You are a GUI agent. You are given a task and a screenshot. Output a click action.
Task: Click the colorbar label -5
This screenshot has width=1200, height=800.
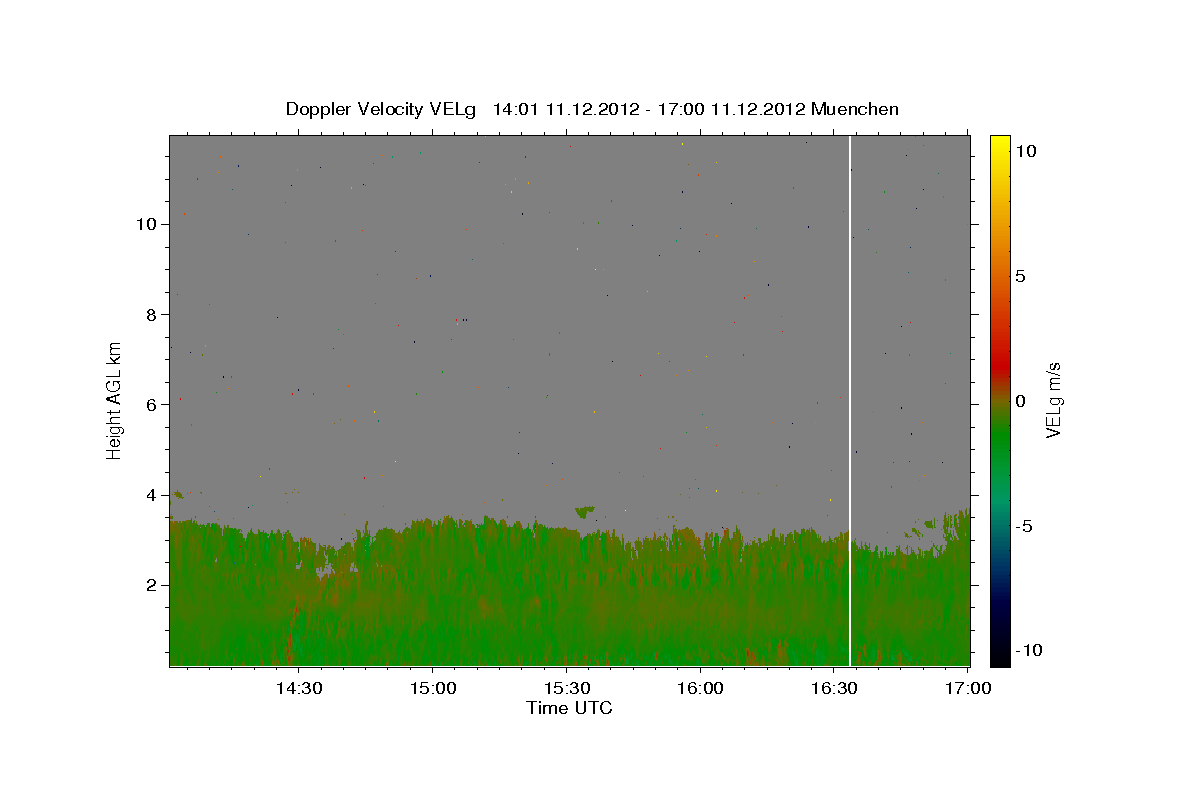(x=1023, y=526)
